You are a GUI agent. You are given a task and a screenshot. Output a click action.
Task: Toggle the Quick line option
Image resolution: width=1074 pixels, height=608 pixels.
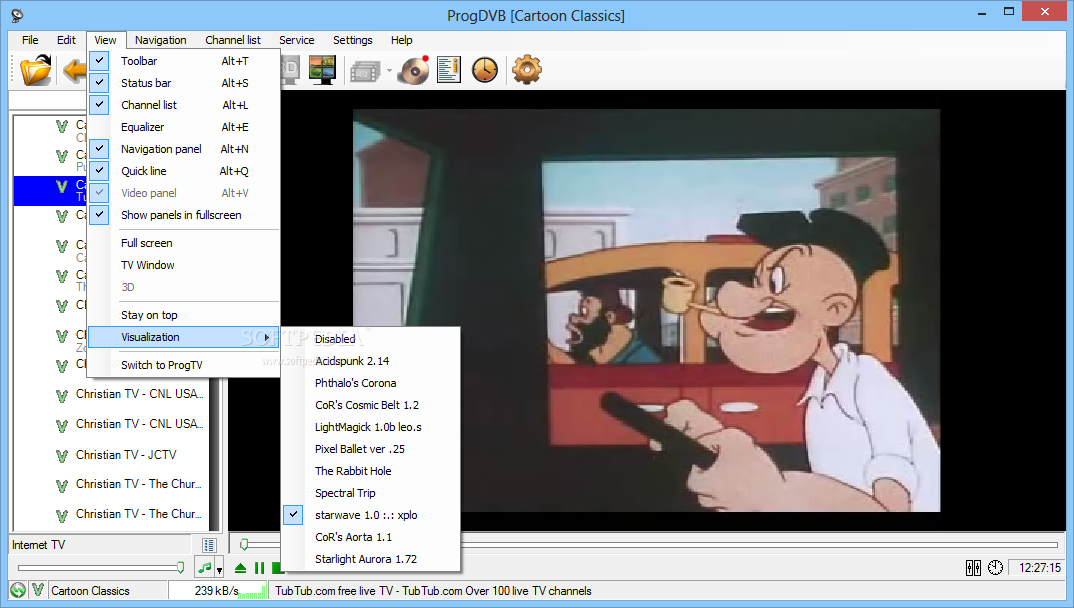[184, 171]
